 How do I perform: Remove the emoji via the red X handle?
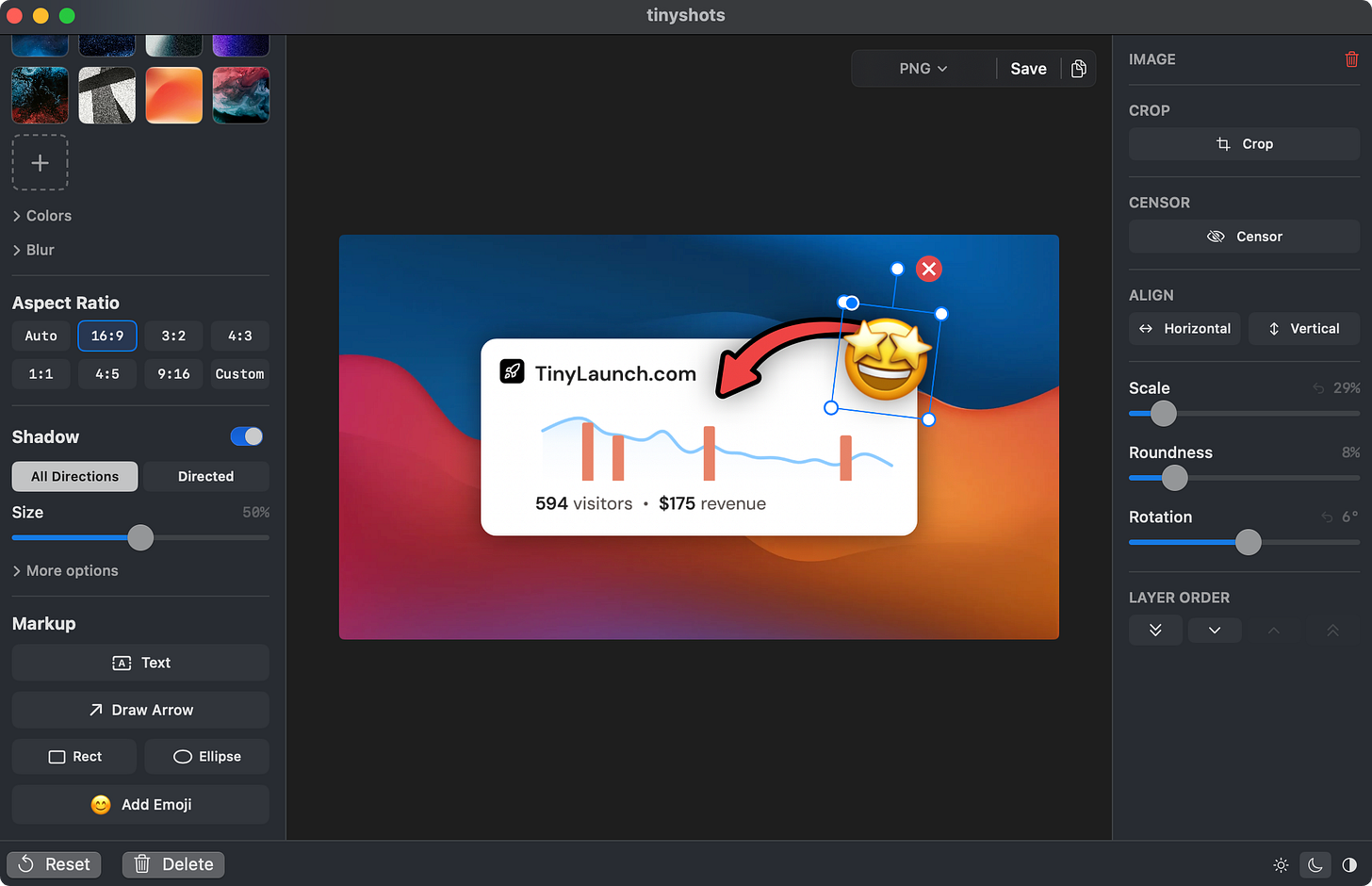[x=929, y=270]
